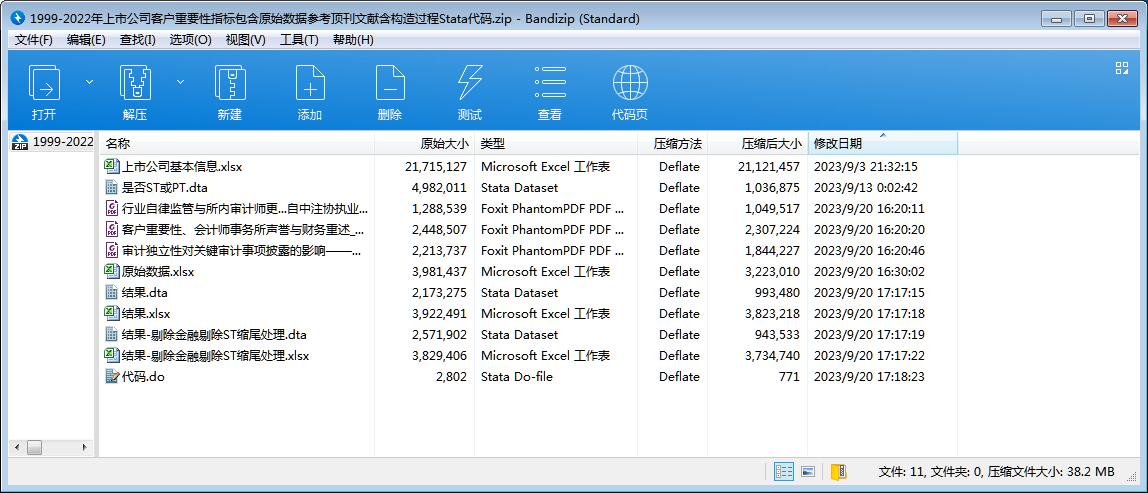Screen dimensions: 1148x493
Task: Click the Delete (删除) toolbar icon
Action: coord(390,83)
